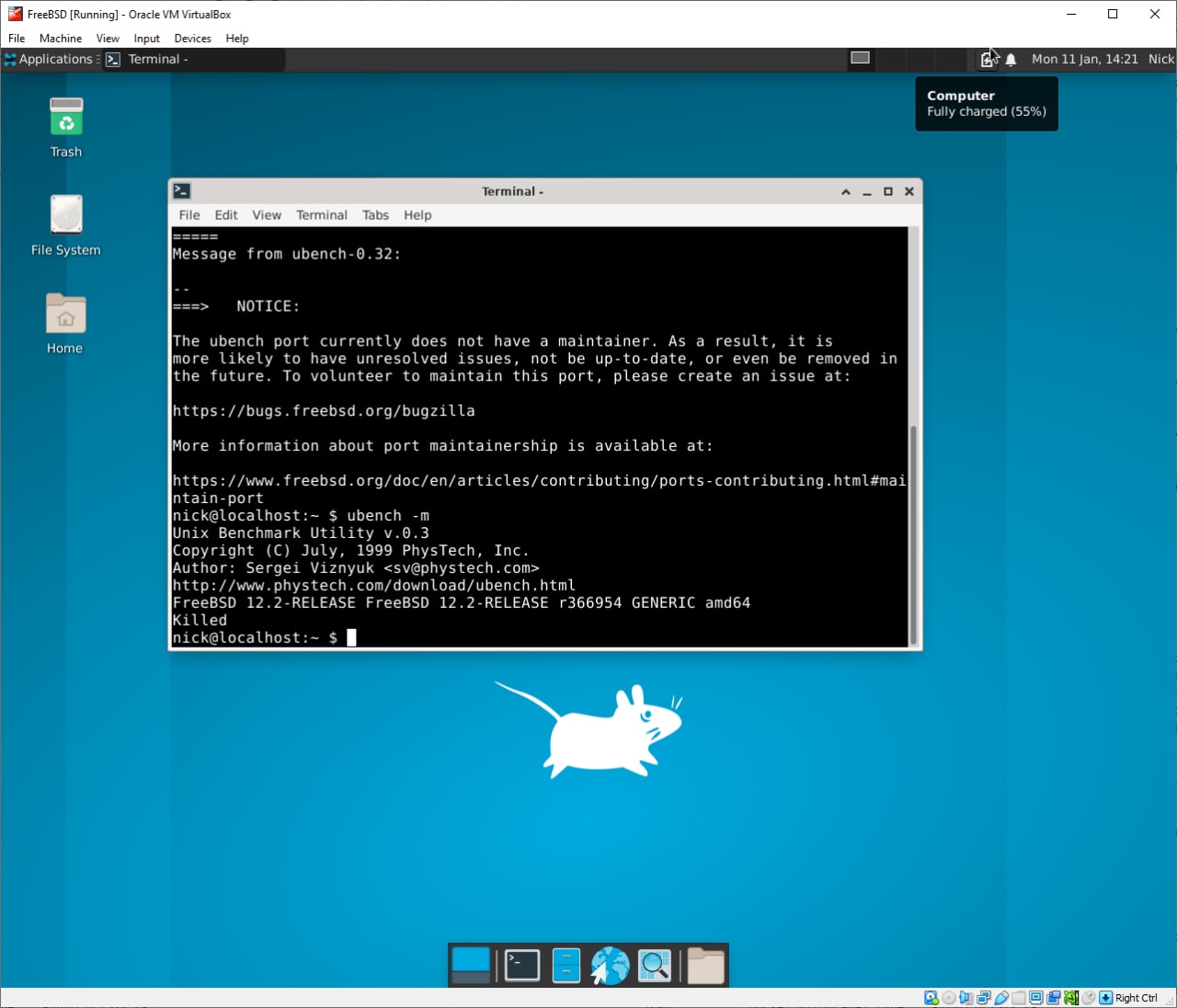
Task: Open VirtualBox Help menu
Action: coord(237,39)
